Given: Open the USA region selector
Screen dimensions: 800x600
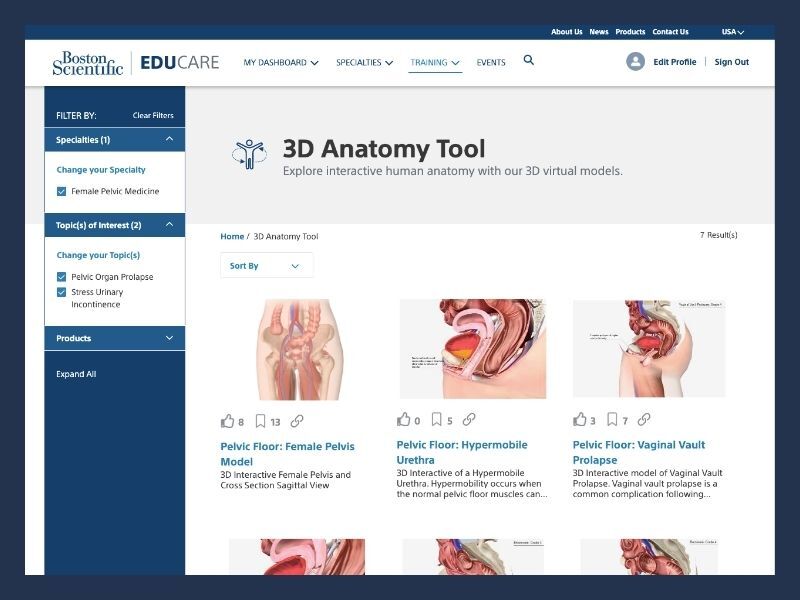Looking at the screenshot, I should 733,32.
